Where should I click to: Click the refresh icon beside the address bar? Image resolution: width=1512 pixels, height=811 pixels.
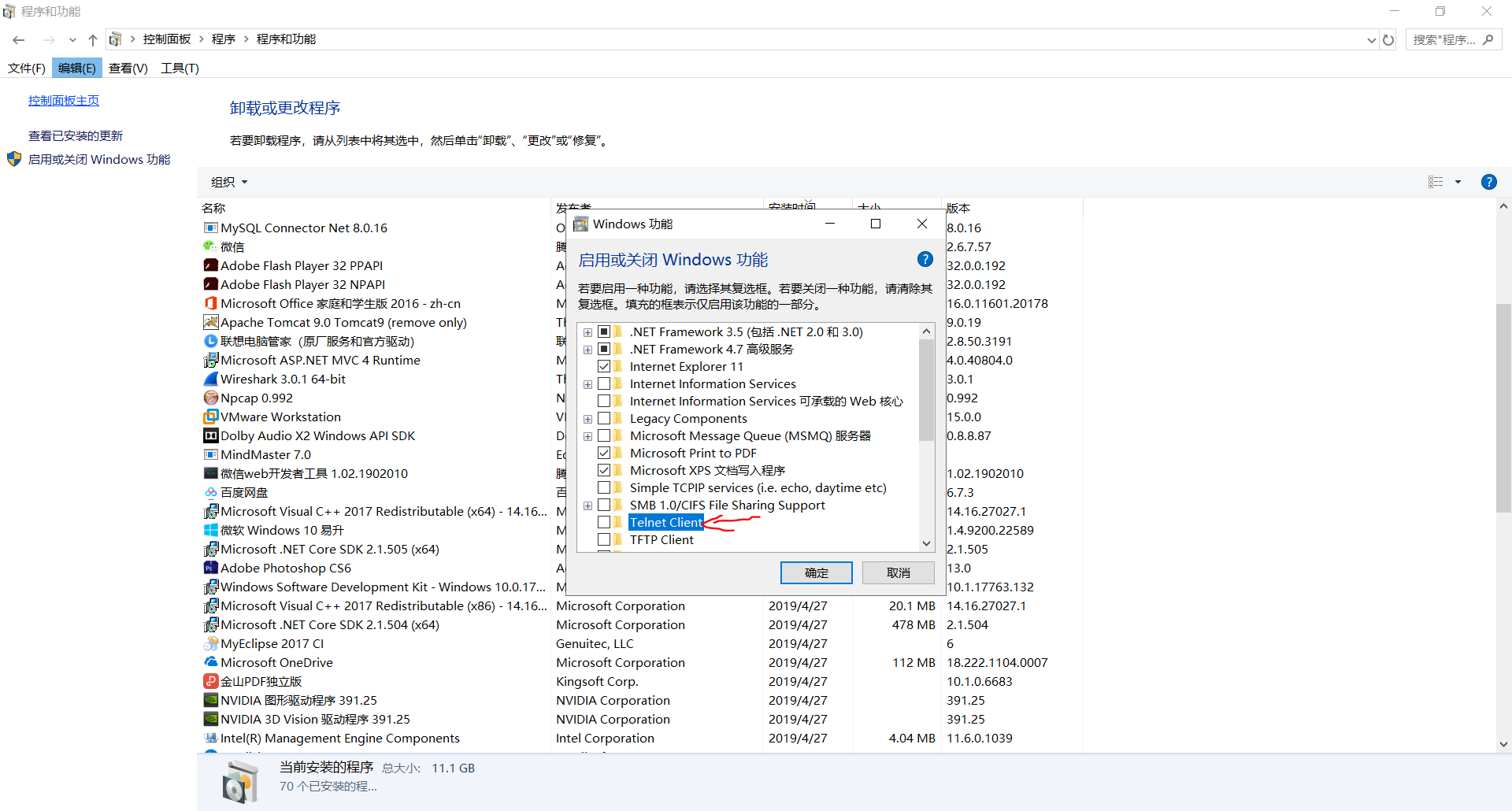[1388, 40]
